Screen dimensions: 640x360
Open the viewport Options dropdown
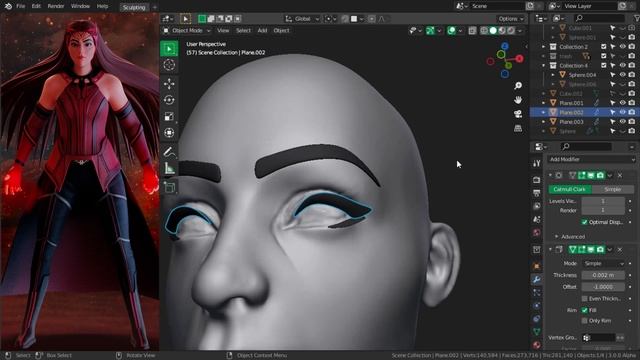[511, 19]
